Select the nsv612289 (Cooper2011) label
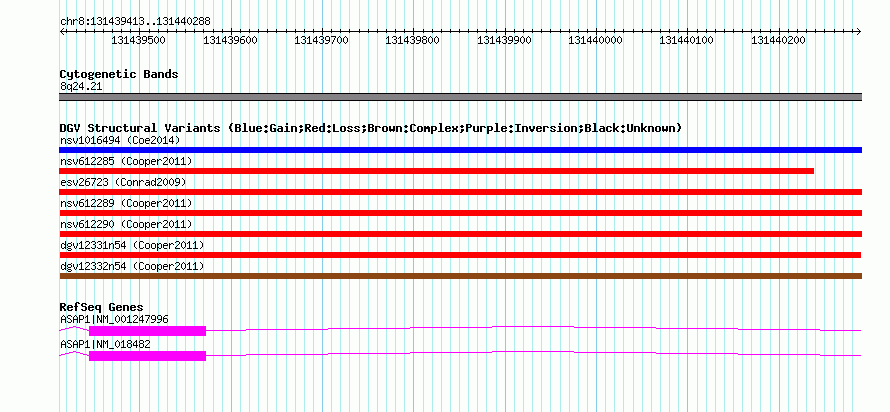 [126, 203]
